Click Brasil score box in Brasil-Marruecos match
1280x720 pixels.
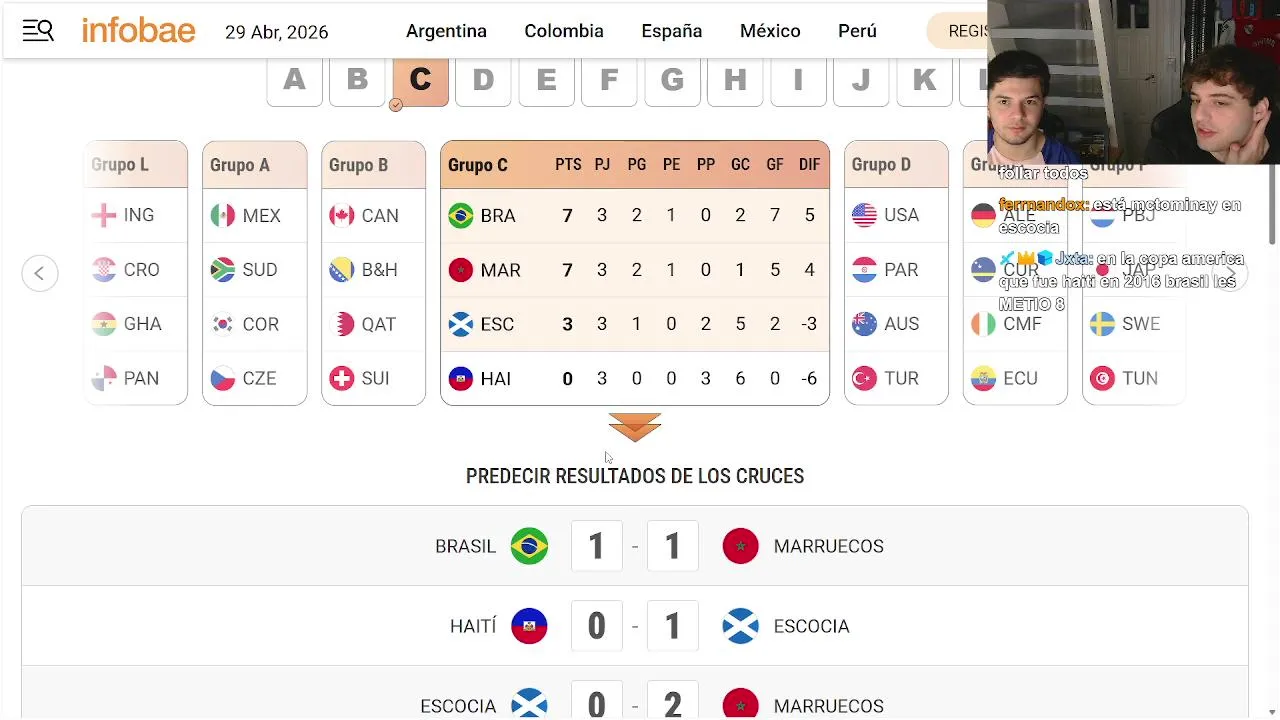click(x=597, y=546)
